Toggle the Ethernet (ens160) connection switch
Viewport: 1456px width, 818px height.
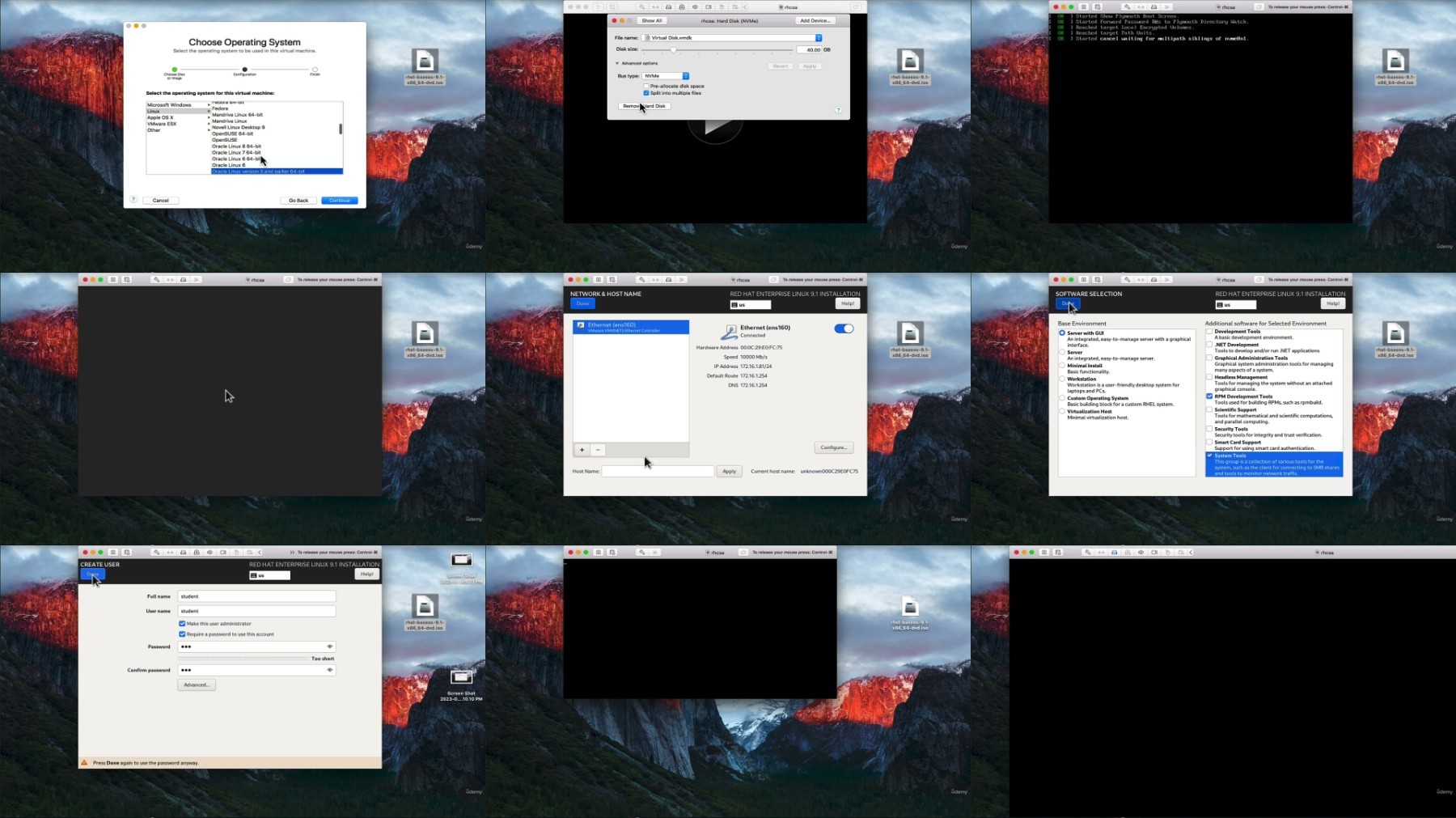[x=844, y=328]
